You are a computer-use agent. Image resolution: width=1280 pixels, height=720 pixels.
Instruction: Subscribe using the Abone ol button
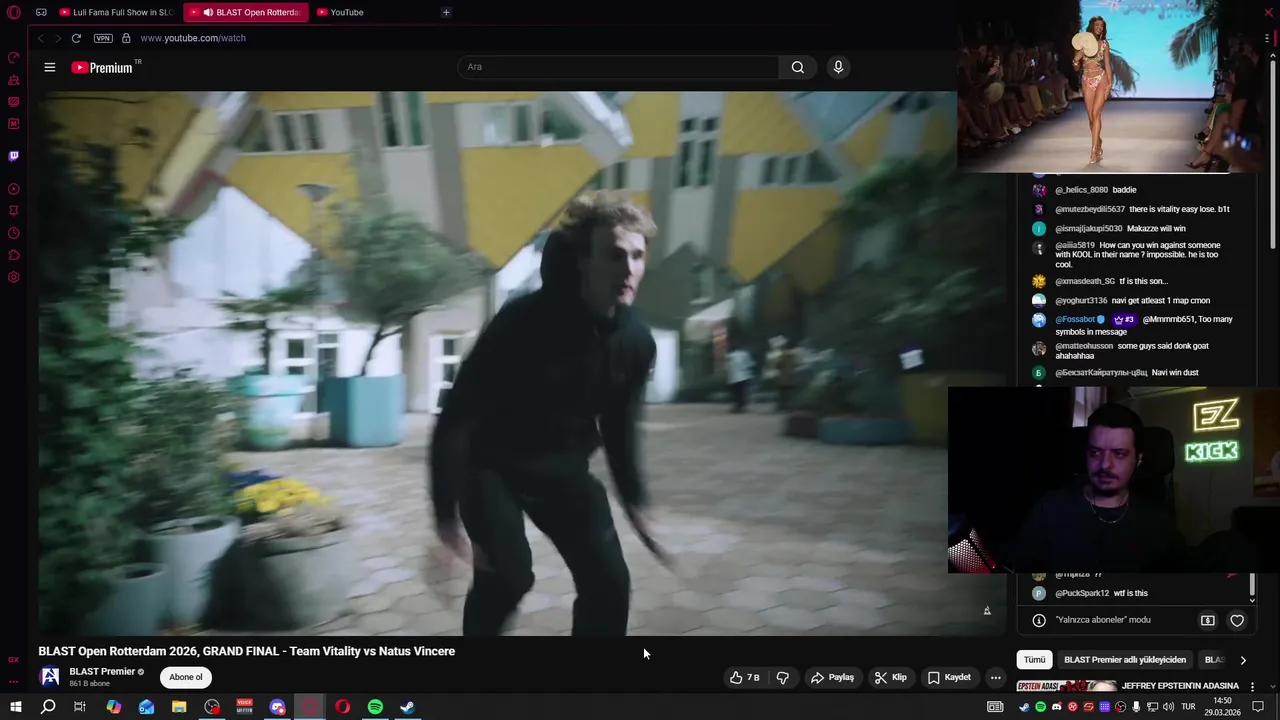click(186, 677)
